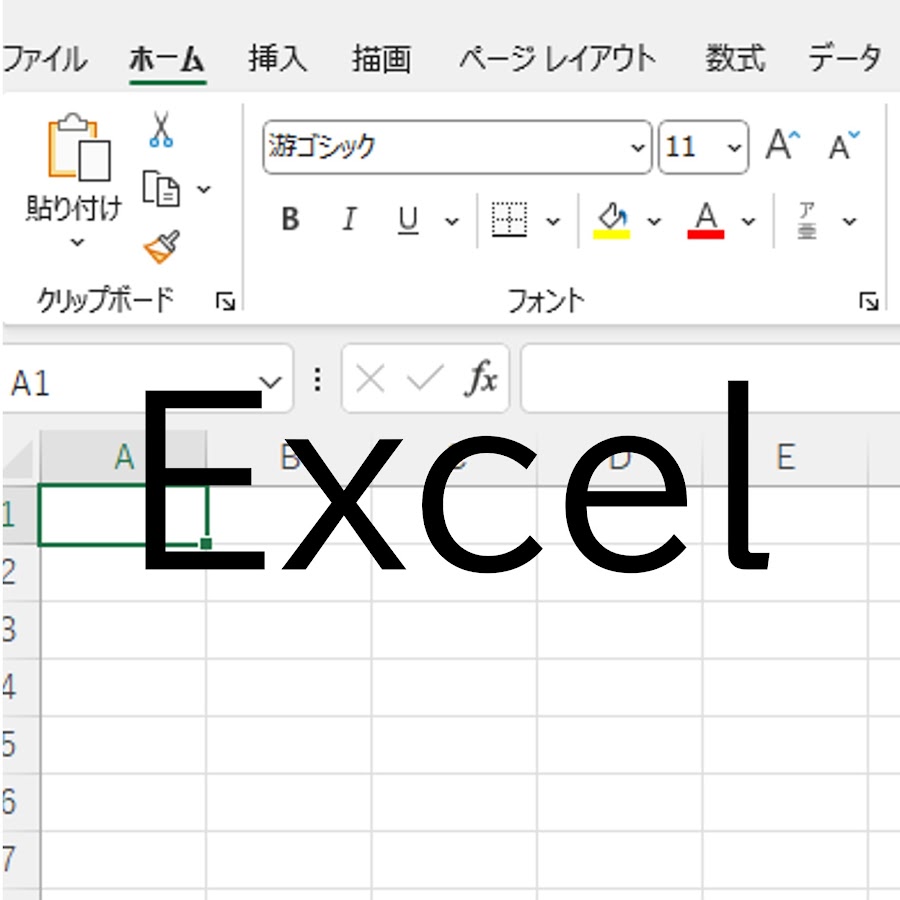Select row 1 header
Viewport: 900px width, 900px height.
[20, 515]
